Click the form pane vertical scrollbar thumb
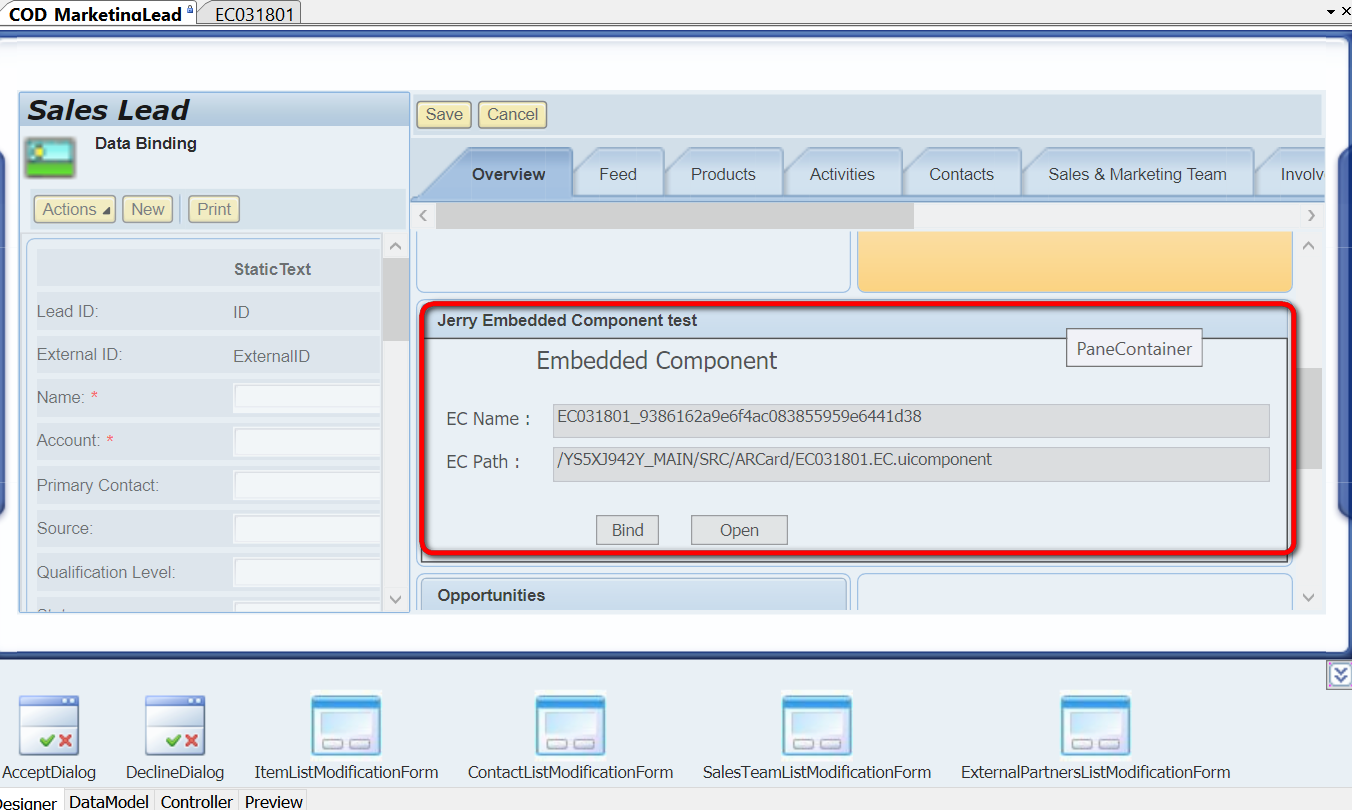1352x810 pixels. (395, 300)
